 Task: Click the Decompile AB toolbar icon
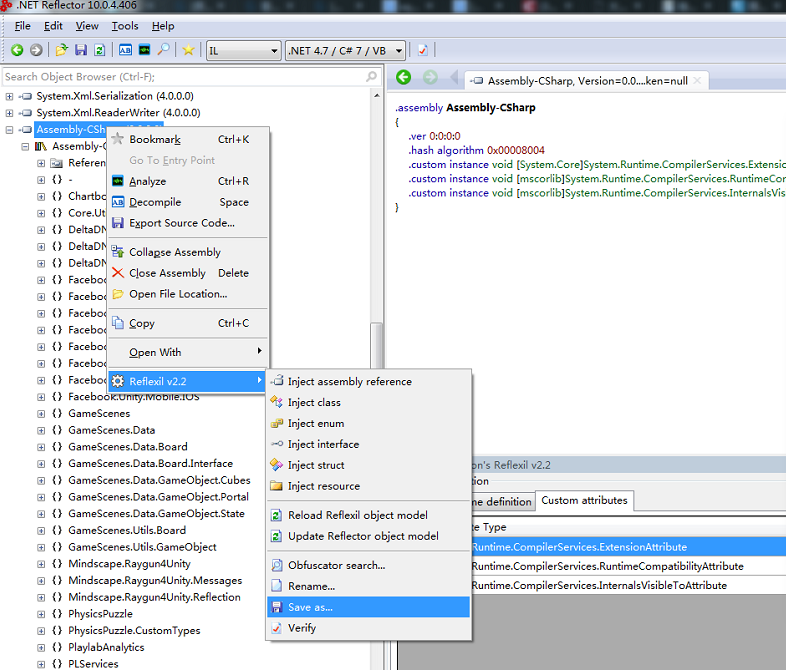125,50
